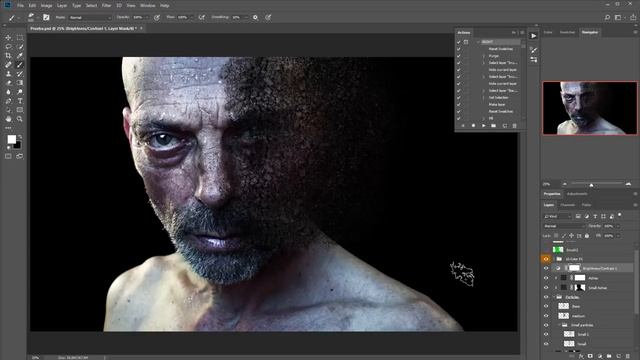The height and width of the screenshot is (360, 640).
Task: Select the Dodge tool
Action: tap(20, 92)
